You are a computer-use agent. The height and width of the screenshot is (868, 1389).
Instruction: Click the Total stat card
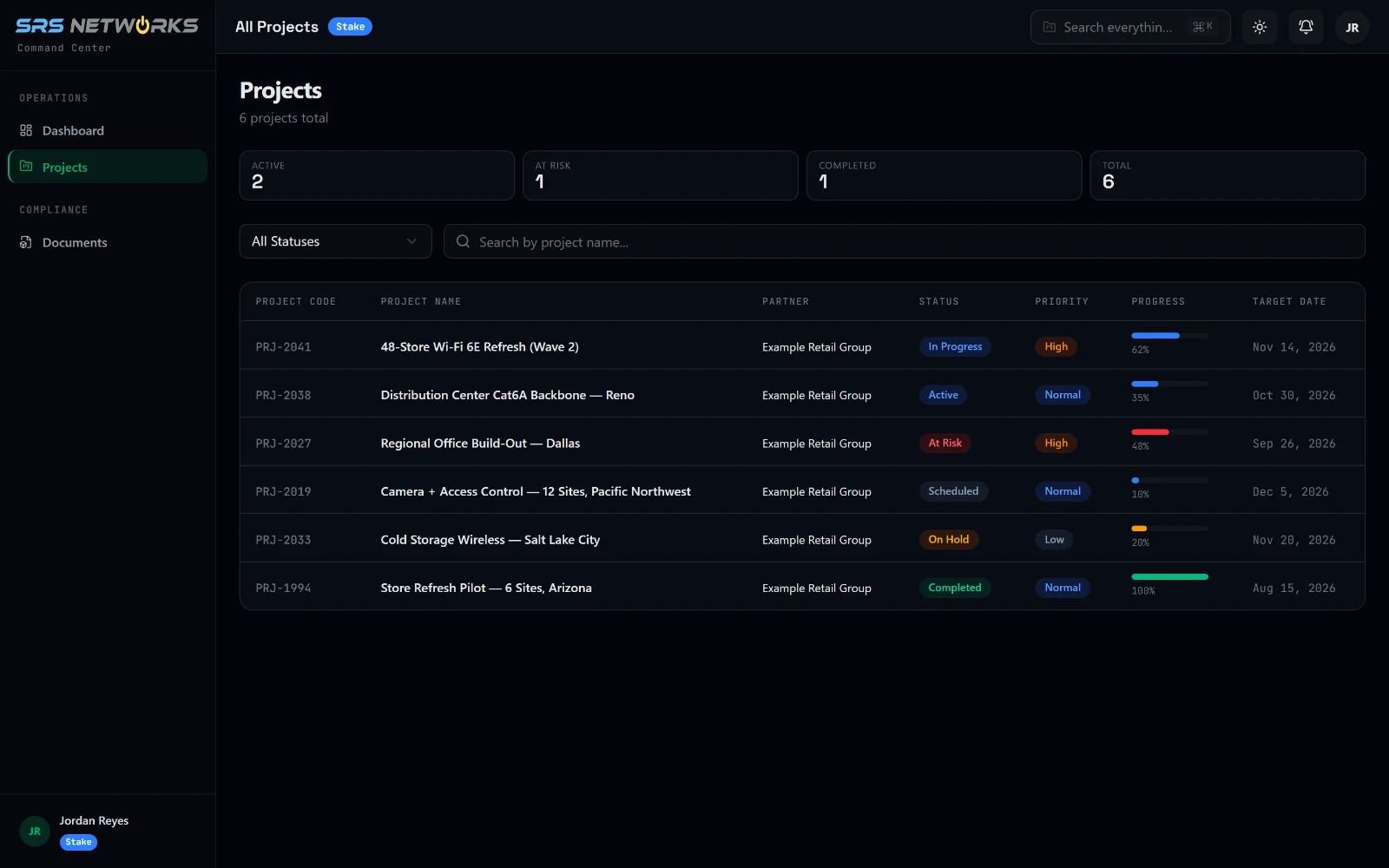1228,175
